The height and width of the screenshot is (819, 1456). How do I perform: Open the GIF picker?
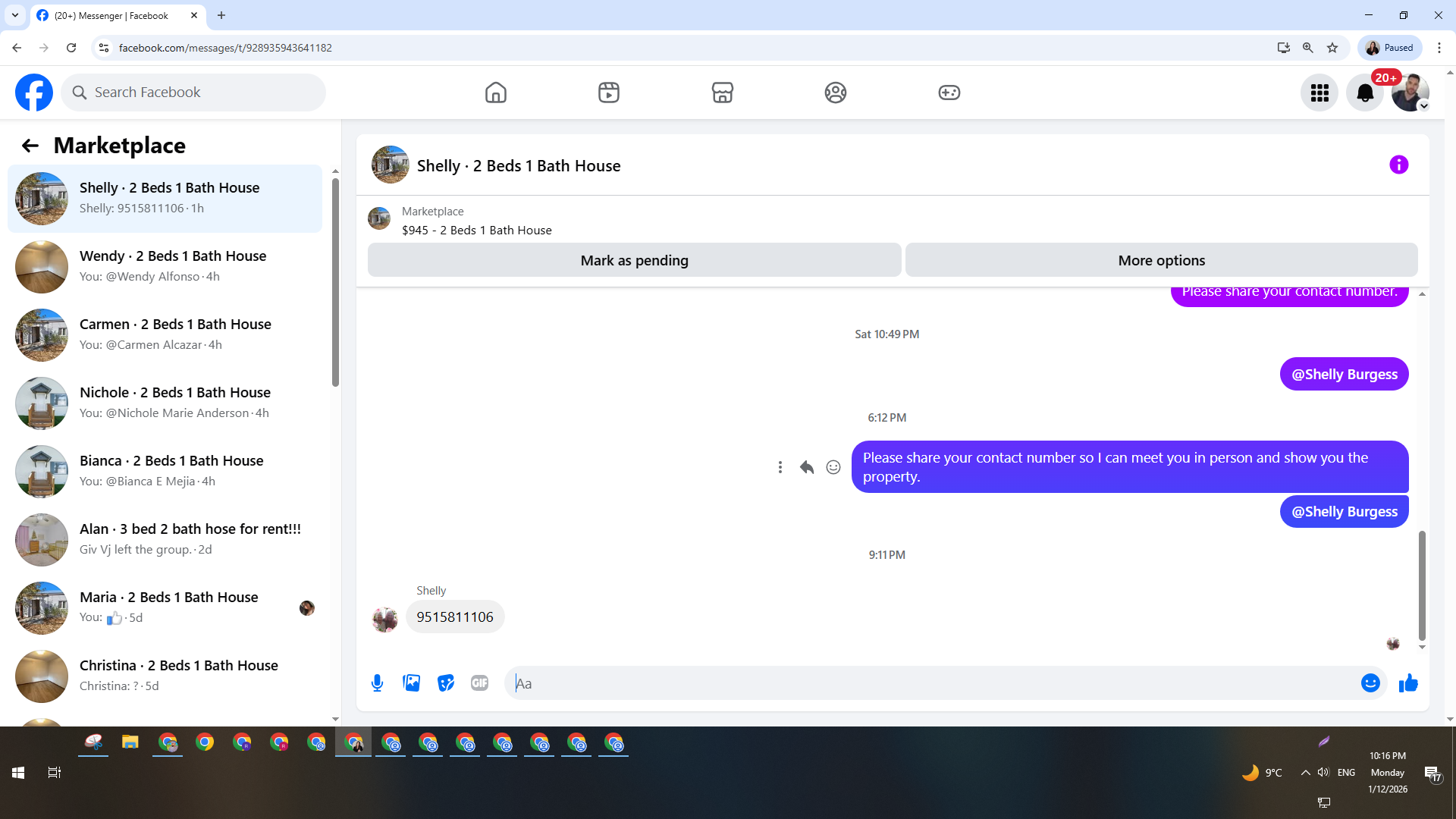[479, 683]
